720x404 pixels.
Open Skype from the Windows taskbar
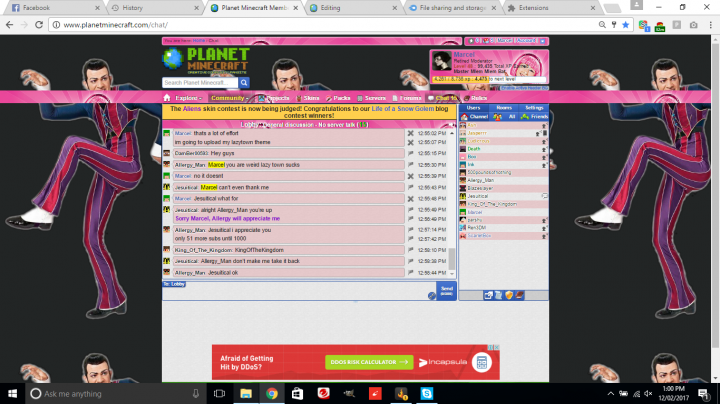pos(427,394)
